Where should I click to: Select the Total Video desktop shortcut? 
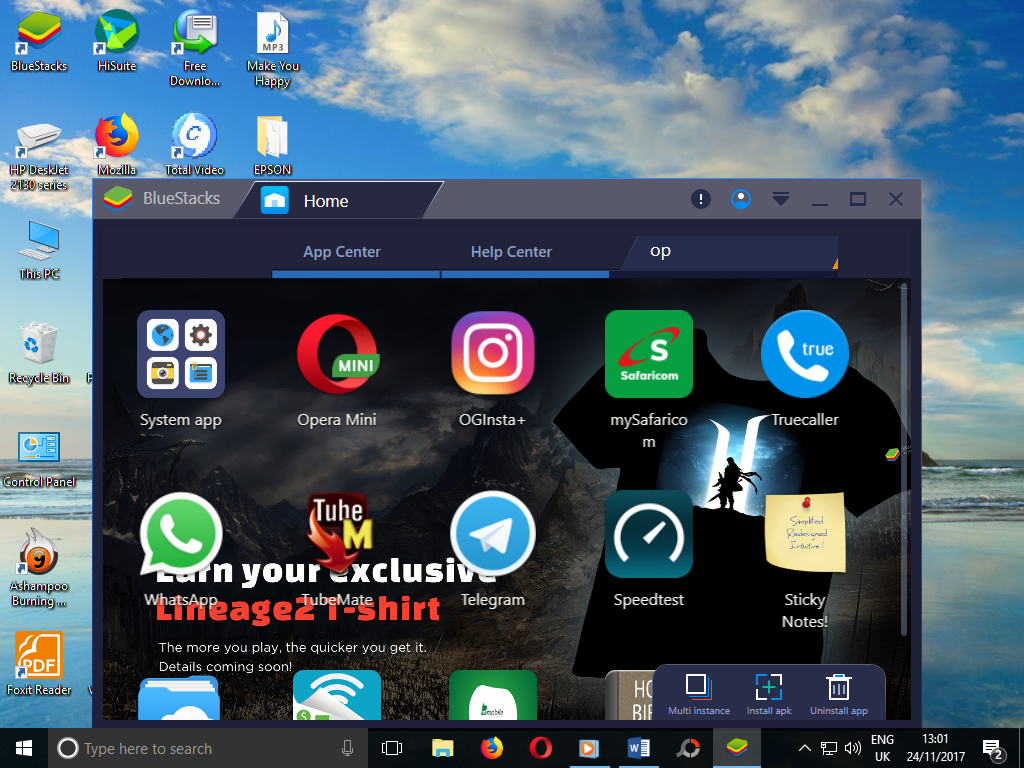click(x=195, y=145)
